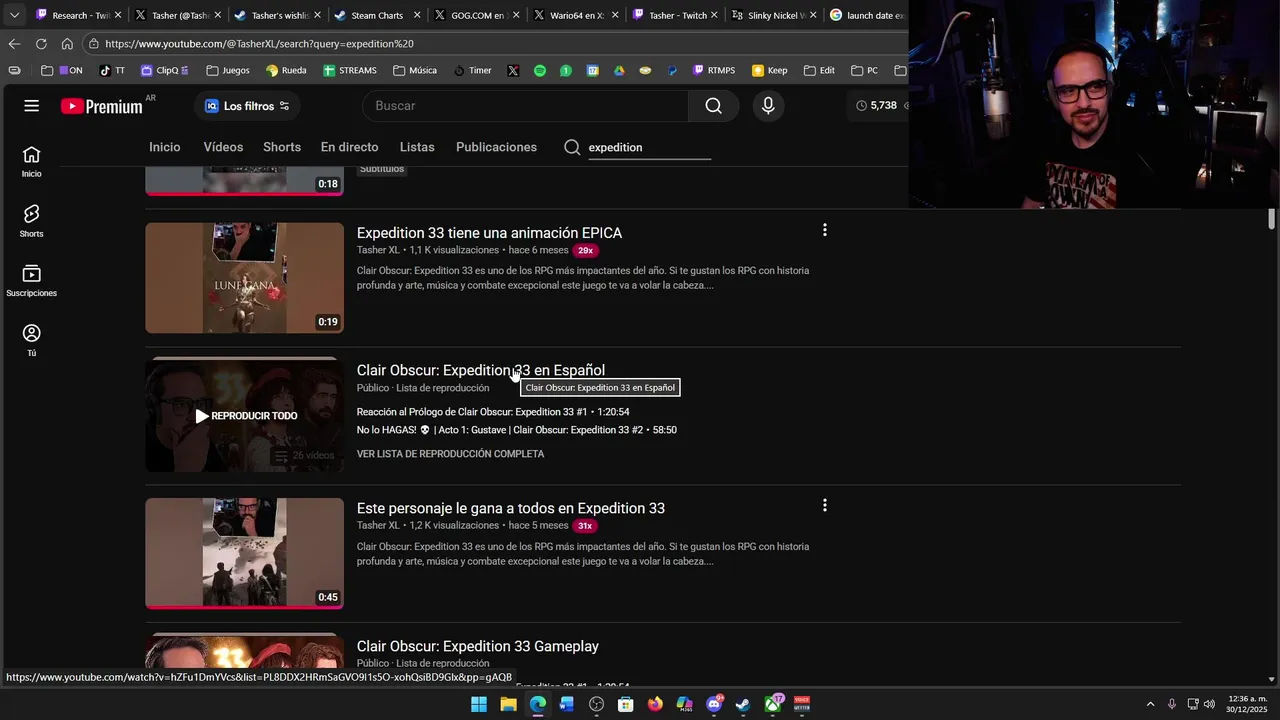Click the channel search field containing 'expedition'
This screenshot has width=1280, height=720.
(x=649, y=148)
